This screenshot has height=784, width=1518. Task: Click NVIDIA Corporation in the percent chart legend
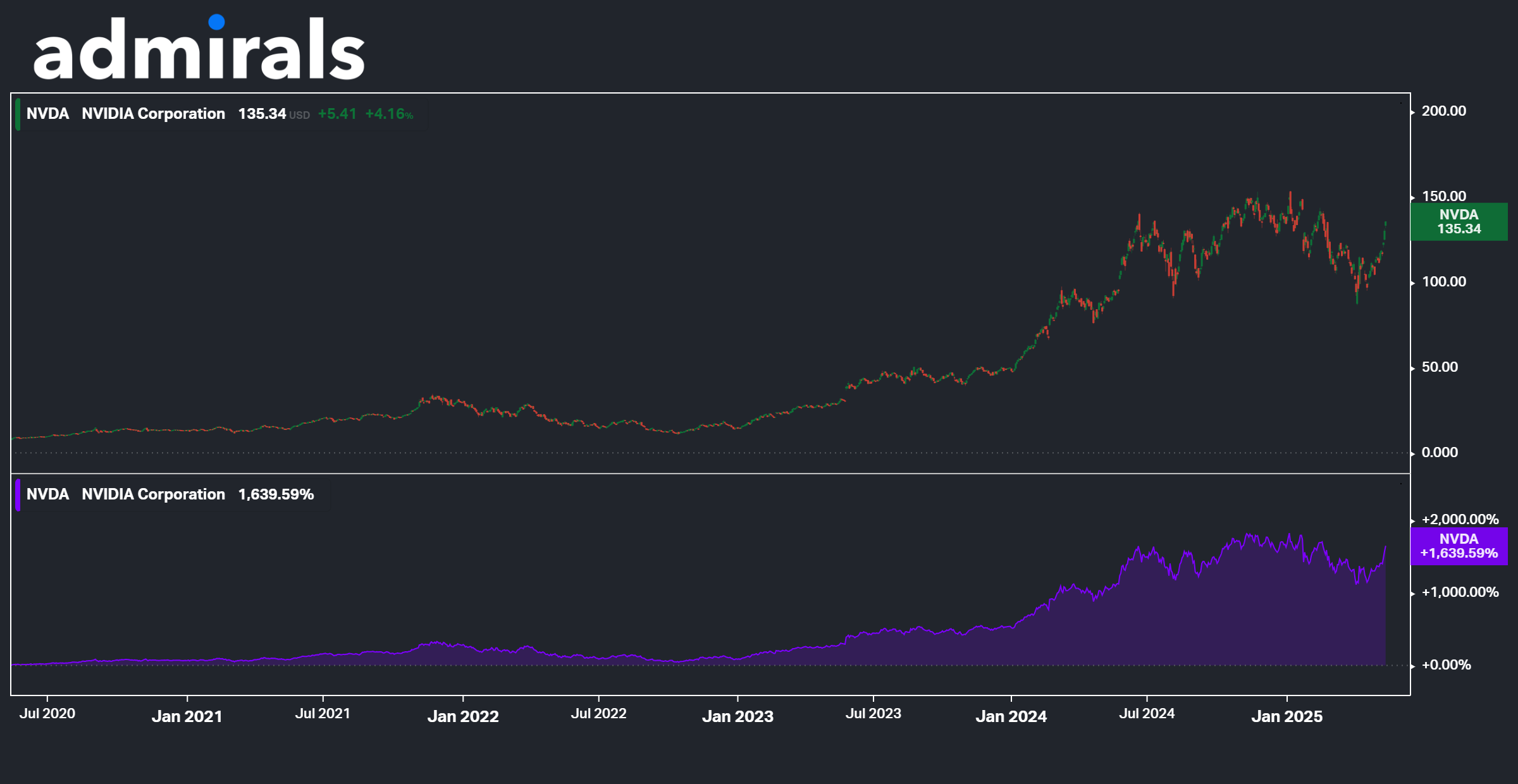153,494
